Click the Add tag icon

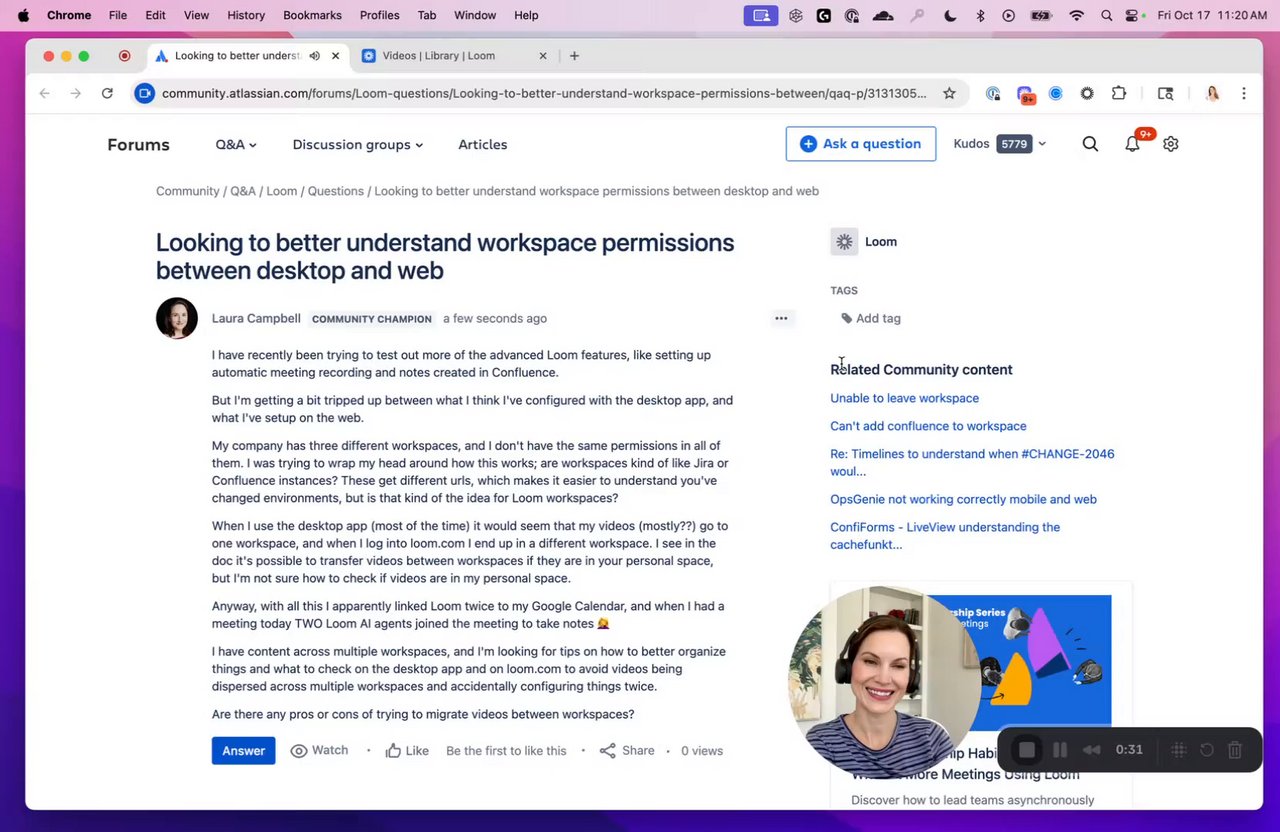(847, 318)
